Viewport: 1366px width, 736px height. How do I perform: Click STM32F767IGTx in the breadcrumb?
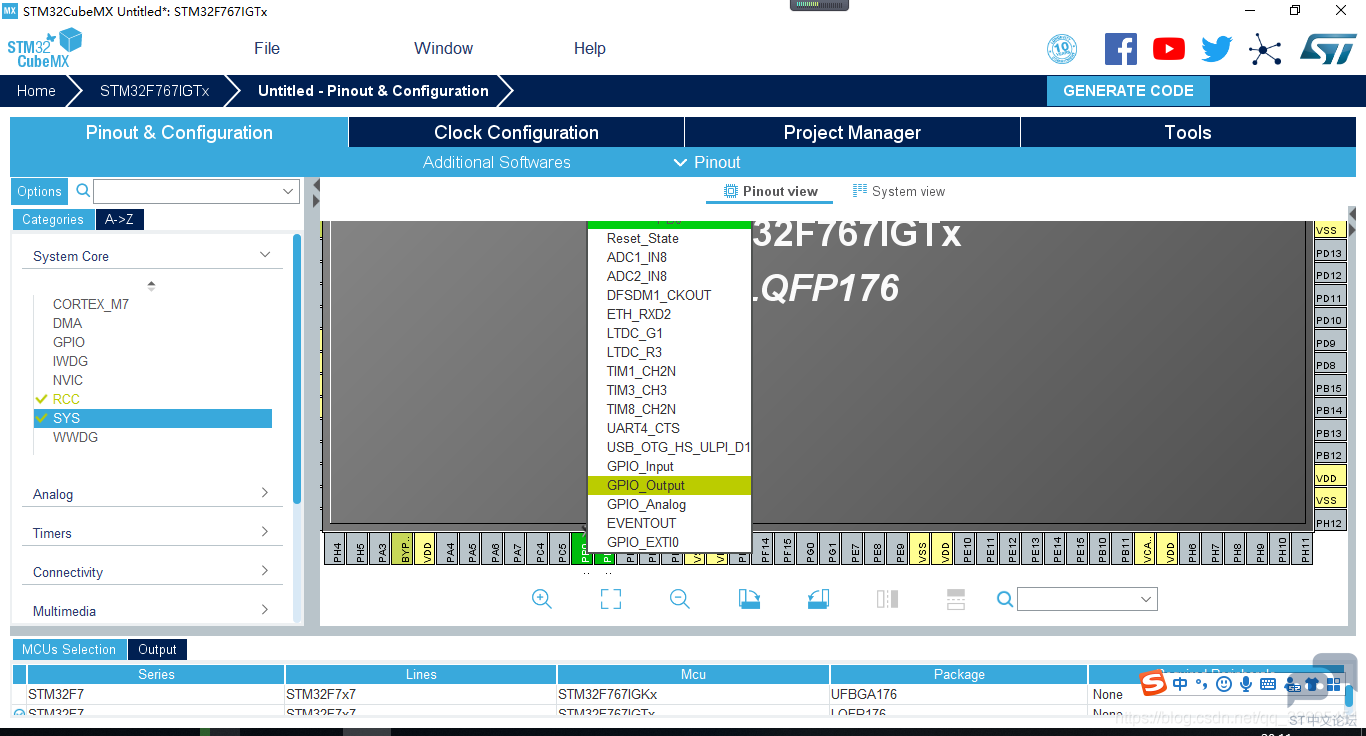[155, 91]
